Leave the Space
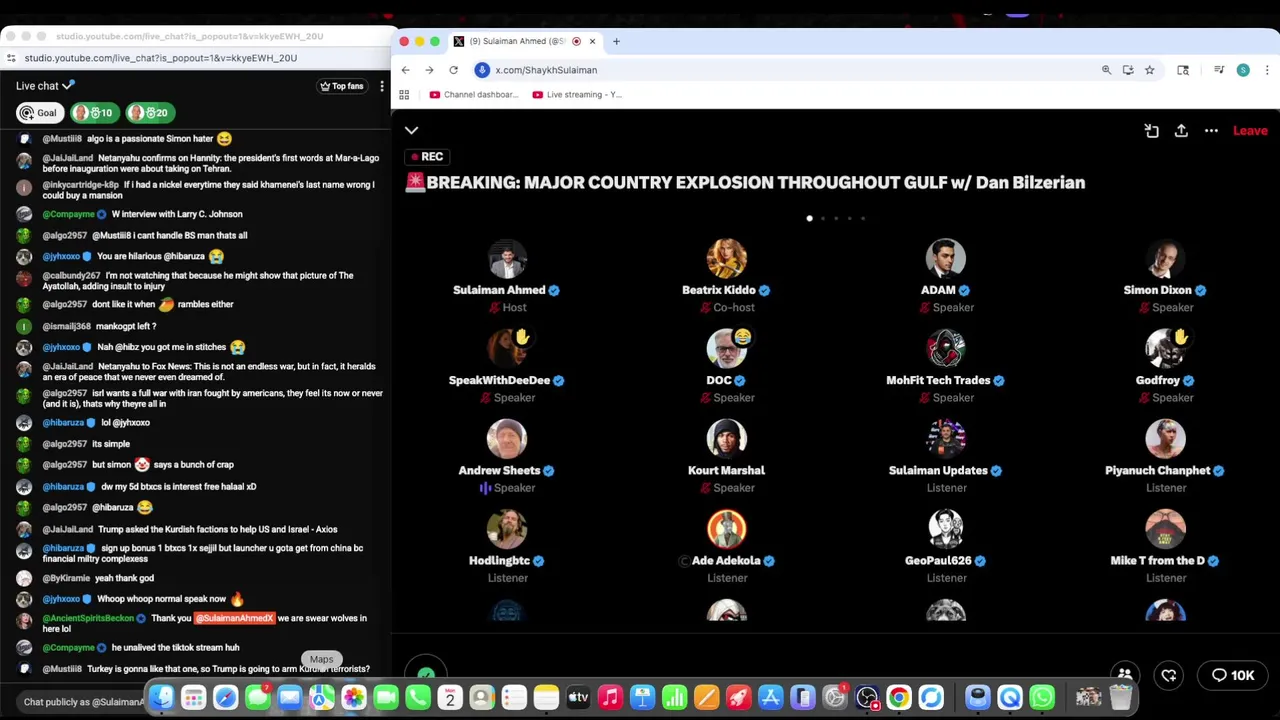Viewport: 1280px width, 720px height. click(x=1250, y=131)
